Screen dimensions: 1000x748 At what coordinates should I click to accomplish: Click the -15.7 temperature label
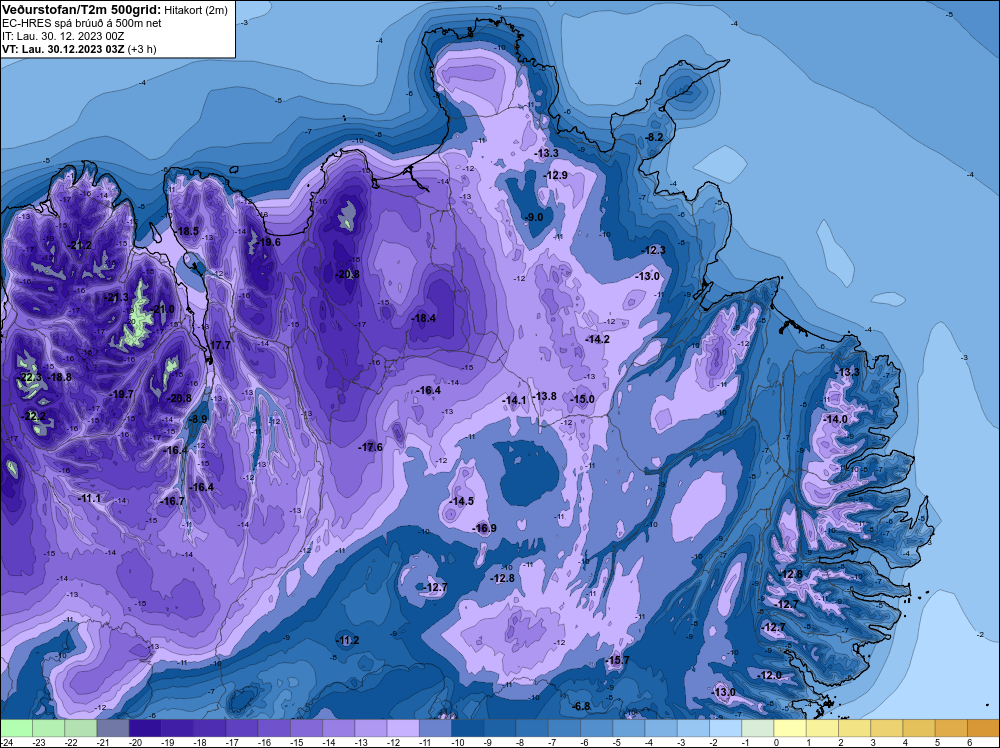[618, 660]
